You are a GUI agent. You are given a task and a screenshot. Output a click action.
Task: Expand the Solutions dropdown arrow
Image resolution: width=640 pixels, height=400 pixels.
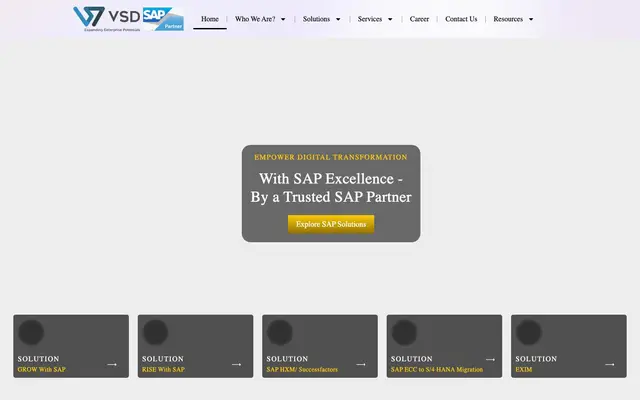(338, 19)
